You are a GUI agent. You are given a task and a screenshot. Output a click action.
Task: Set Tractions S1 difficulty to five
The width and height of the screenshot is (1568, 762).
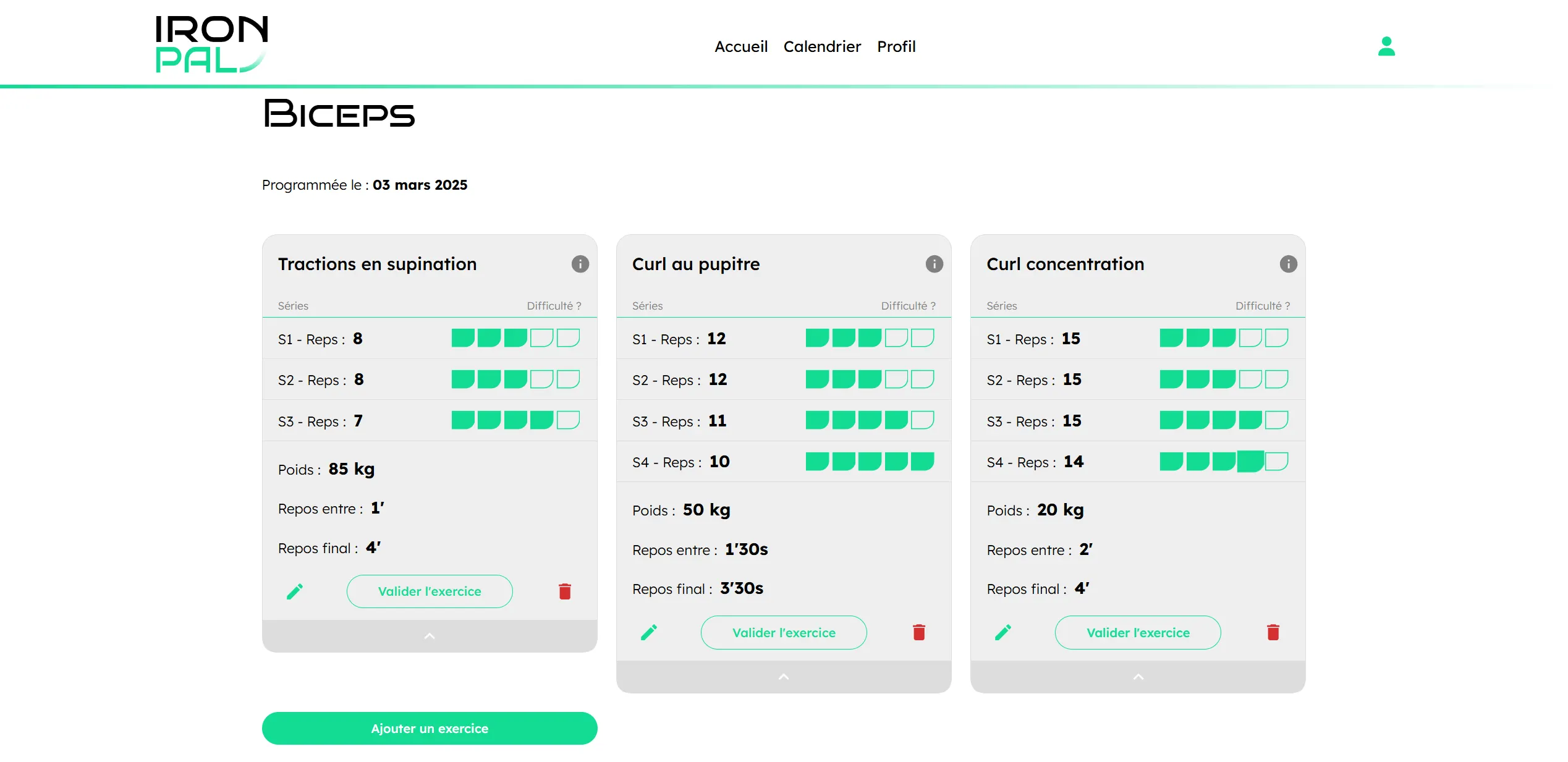pos(568,338)
